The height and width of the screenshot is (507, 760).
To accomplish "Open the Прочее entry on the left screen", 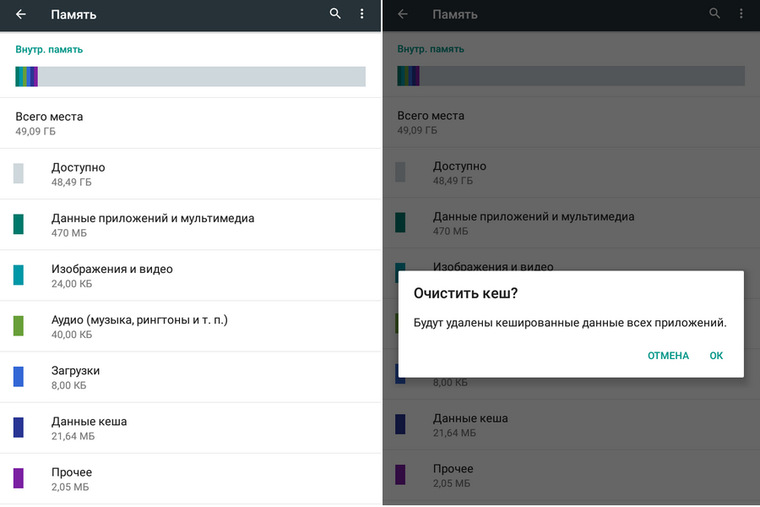I will tap(190, 479).
